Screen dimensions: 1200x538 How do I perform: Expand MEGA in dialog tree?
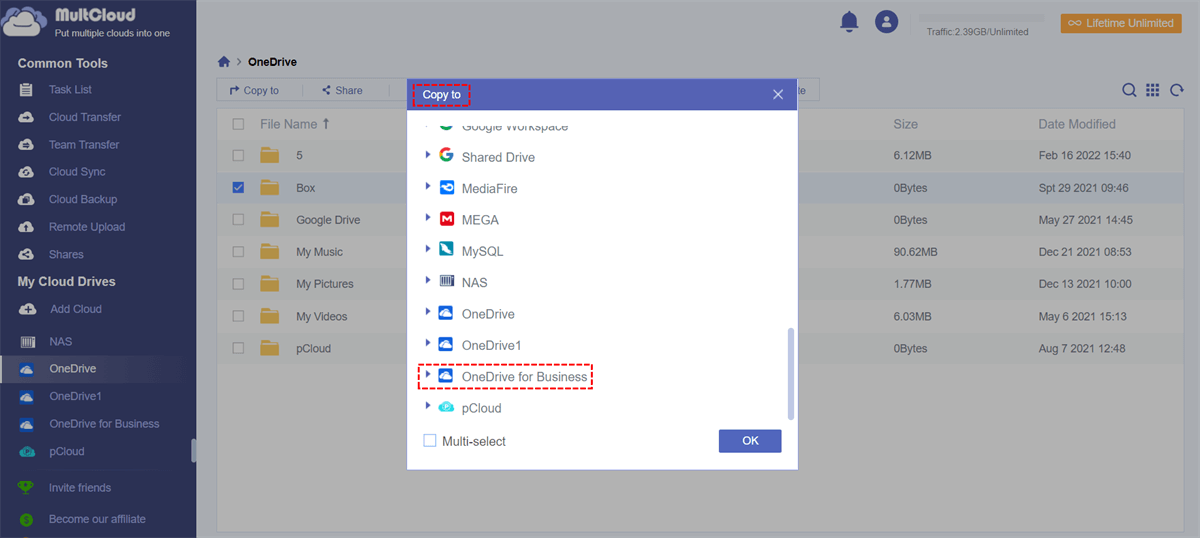(x=428, y=217)
